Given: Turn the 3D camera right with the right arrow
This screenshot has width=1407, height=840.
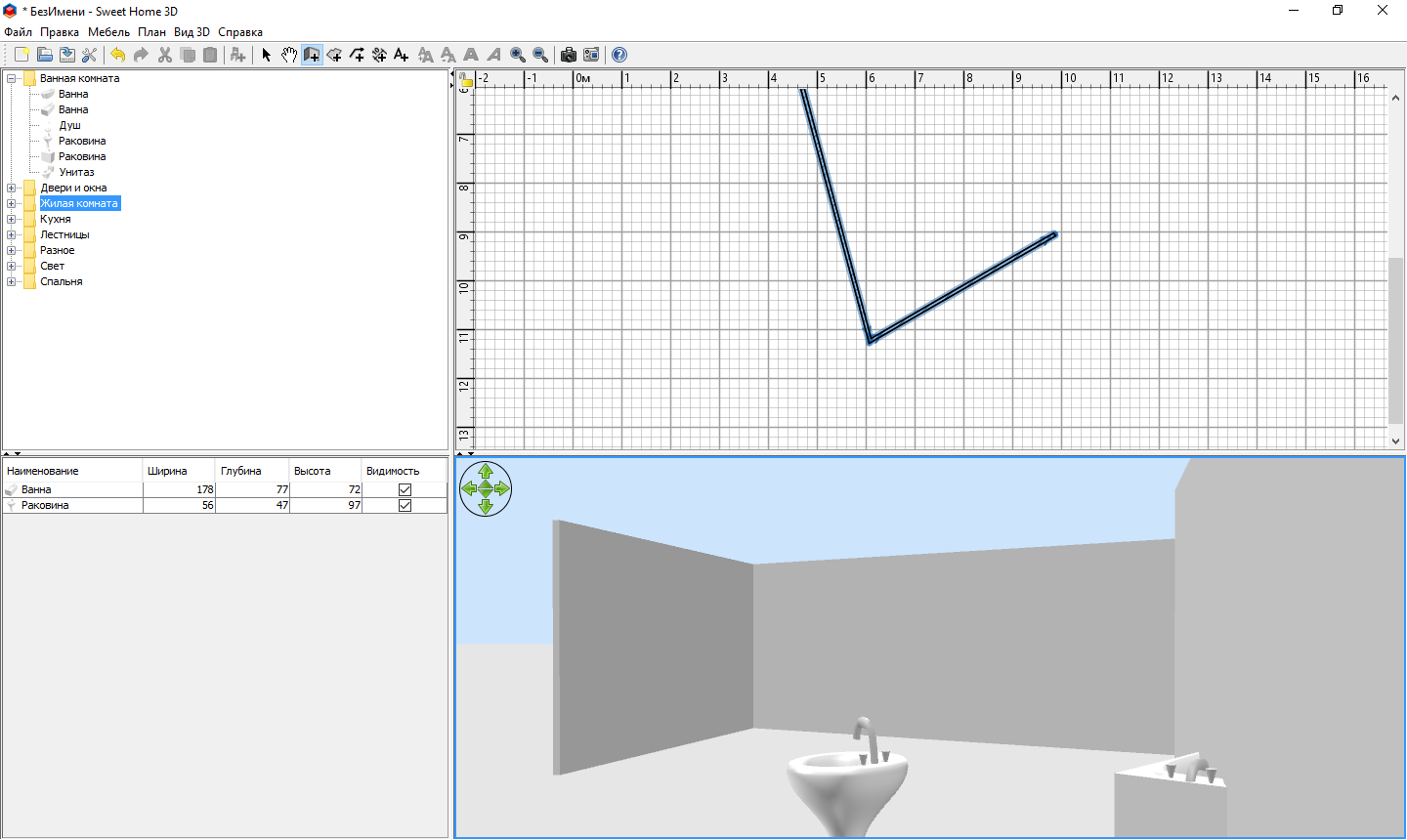Looking at the screenshot, I should click(503, 488).
